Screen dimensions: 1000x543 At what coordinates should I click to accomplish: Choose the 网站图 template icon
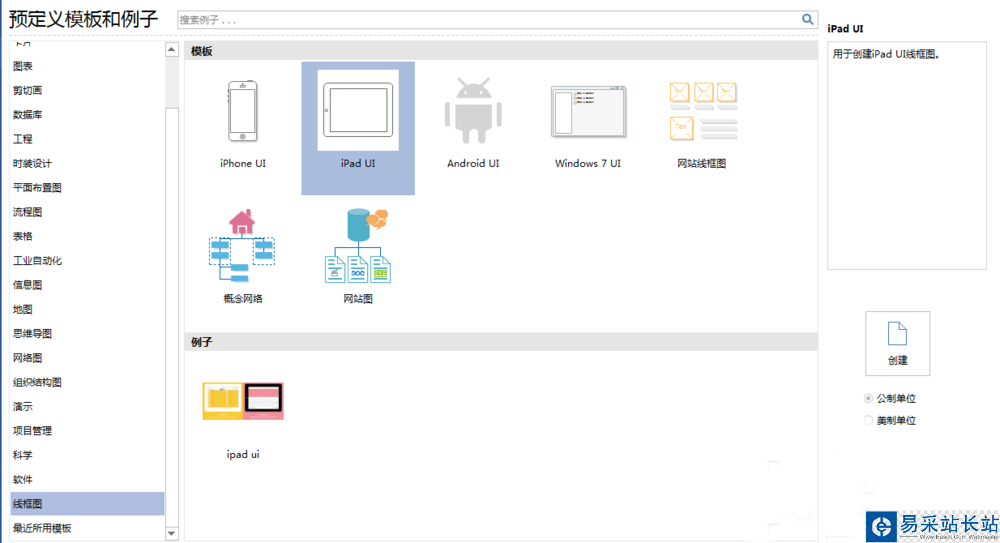(x=358, y=246)
